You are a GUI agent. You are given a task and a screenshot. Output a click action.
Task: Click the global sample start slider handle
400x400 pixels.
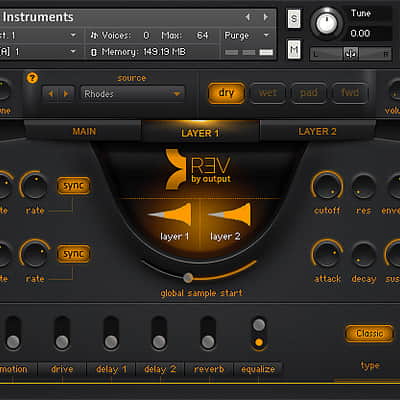[188, 277]
